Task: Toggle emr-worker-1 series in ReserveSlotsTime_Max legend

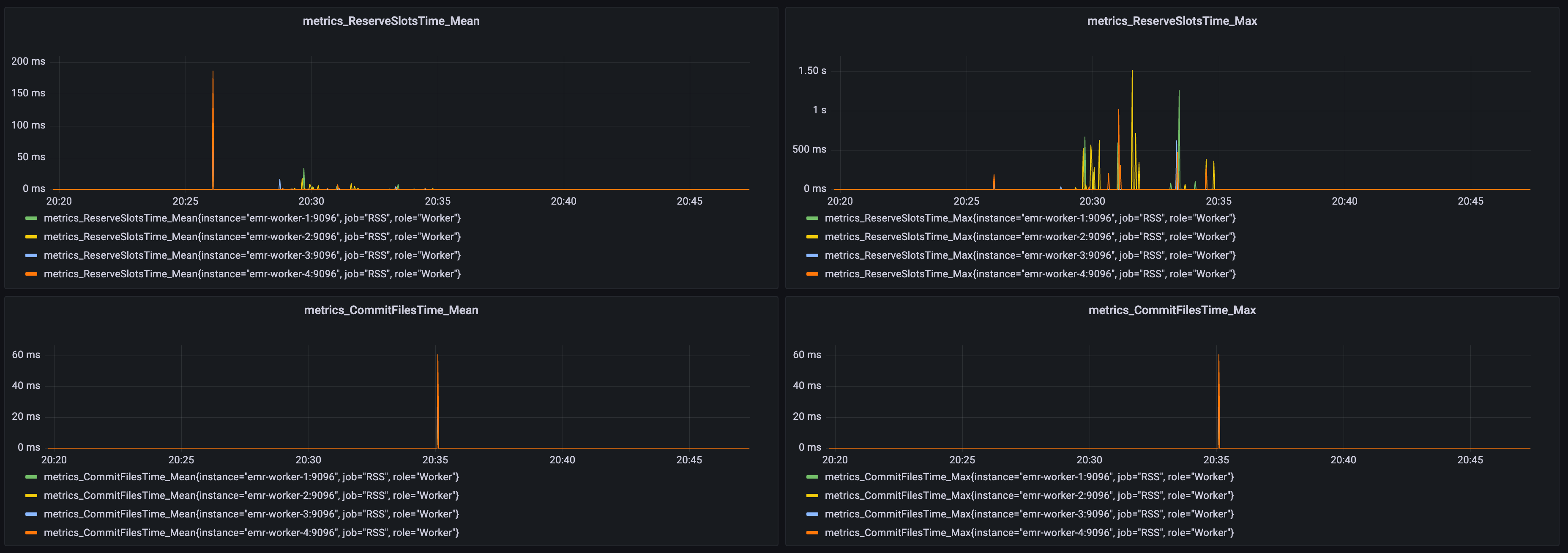Action: click(1030, 218)
